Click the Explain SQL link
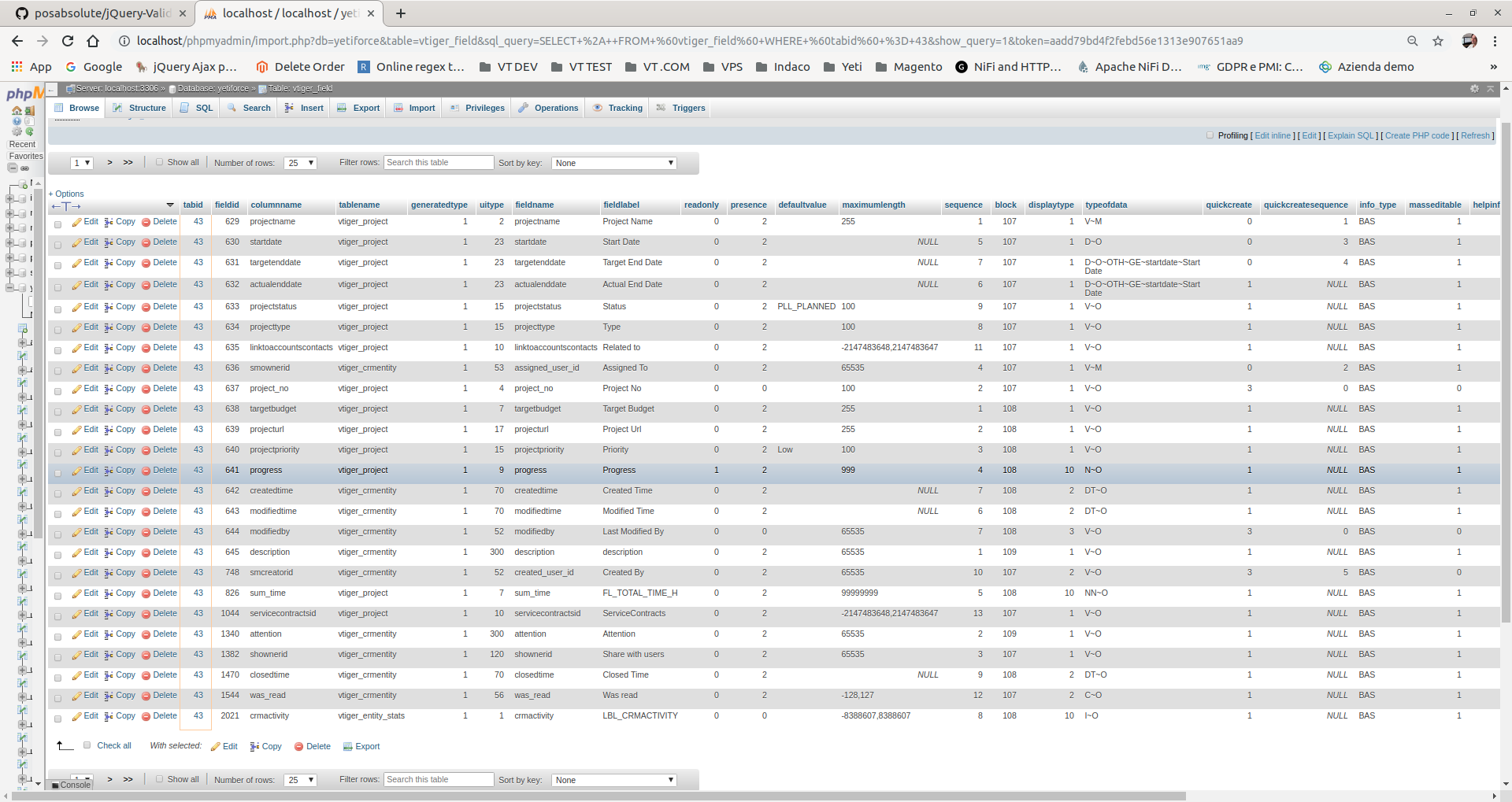This screenshot has height=802, width=1512. point(1351,135)
